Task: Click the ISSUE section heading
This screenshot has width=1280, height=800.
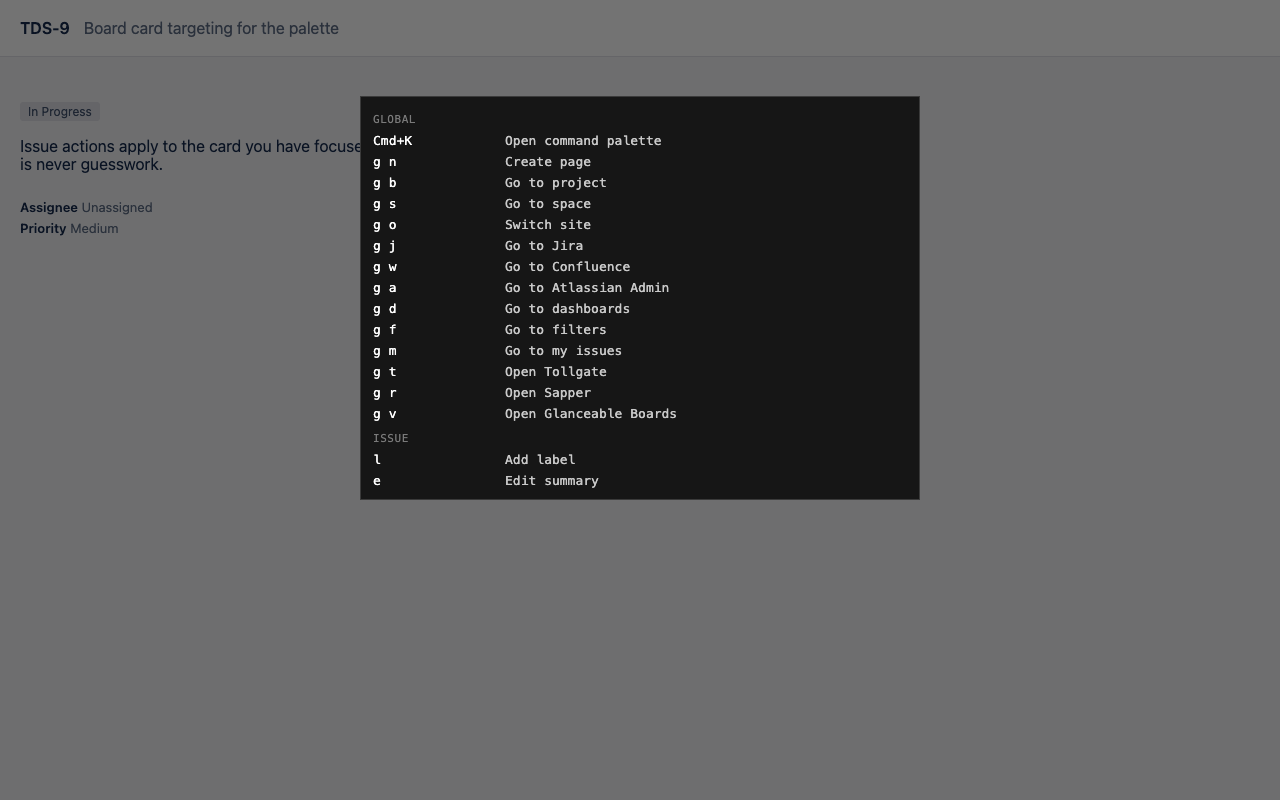Action: [x=391, y=438]
